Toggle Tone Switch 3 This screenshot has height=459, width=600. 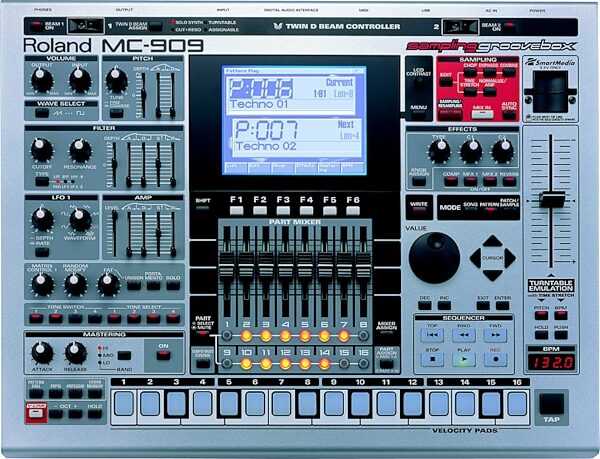click(x=75, y=318)
